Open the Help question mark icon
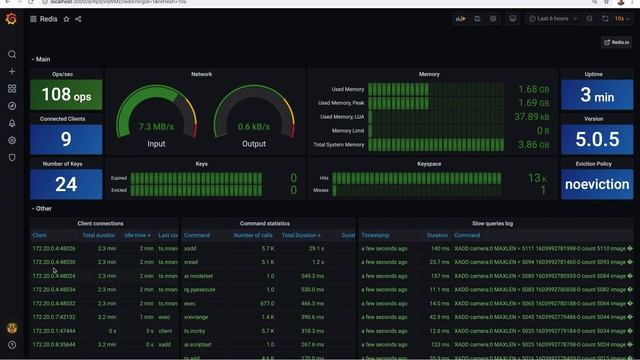The height and width of the screenshot is (360, 640). [x=12, y=345]
